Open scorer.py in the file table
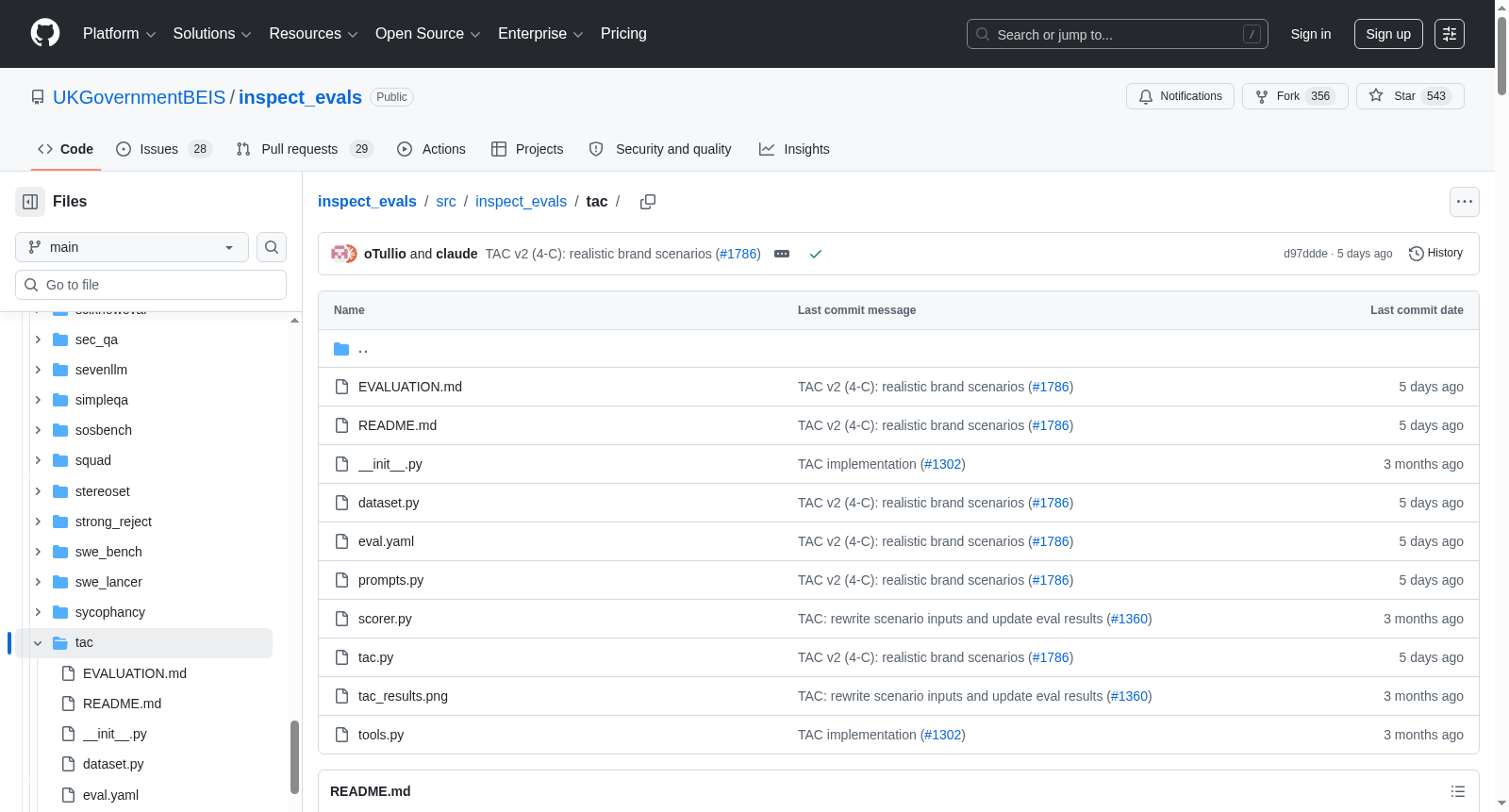The width and height of the screenshot is (1509, 812). tap(385, 619)
